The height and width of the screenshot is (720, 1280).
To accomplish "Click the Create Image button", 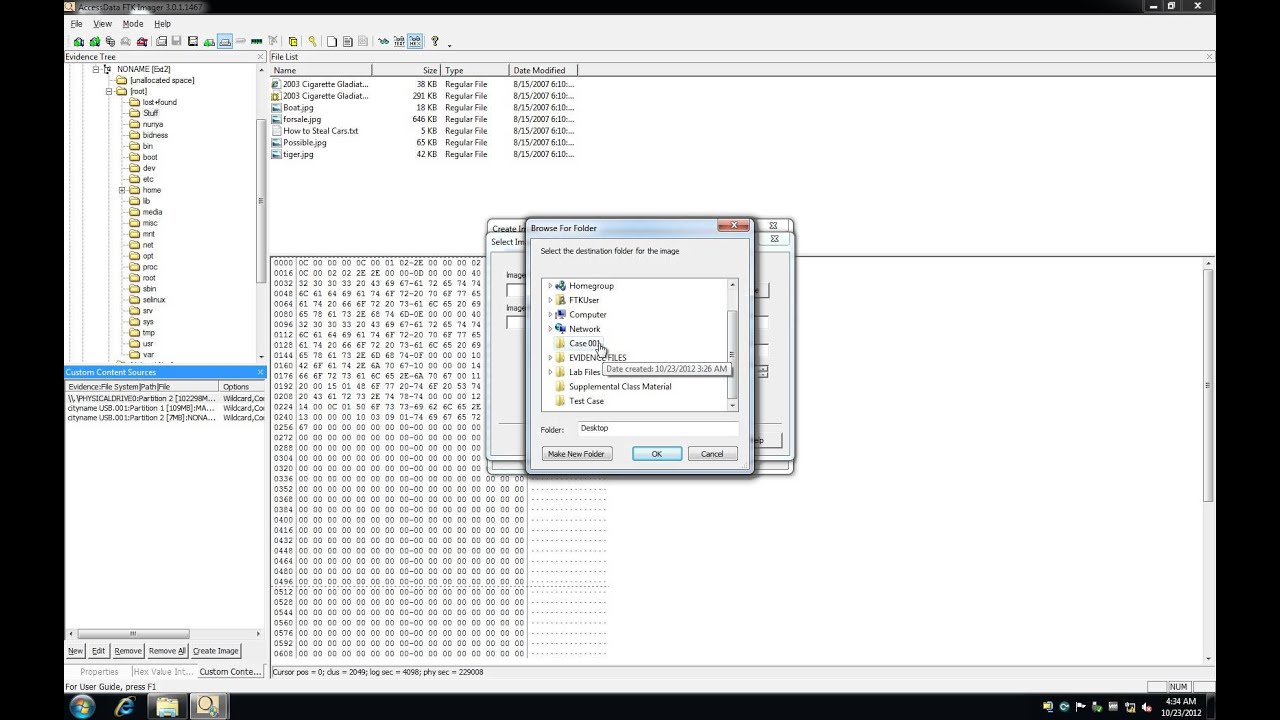I will [x=215, y=651].
